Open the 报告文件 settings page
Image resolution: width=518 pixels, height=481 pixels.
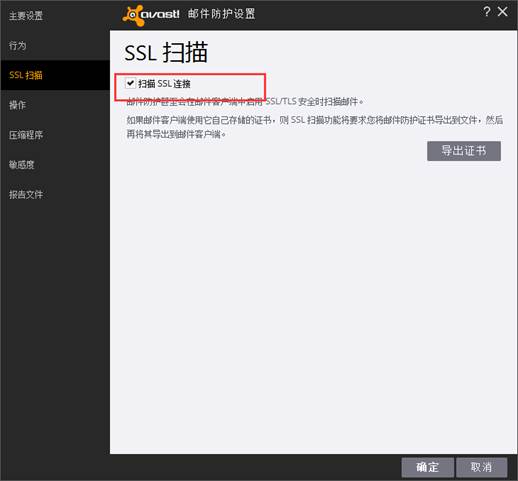pyautogui.click(x=26, y=194)
